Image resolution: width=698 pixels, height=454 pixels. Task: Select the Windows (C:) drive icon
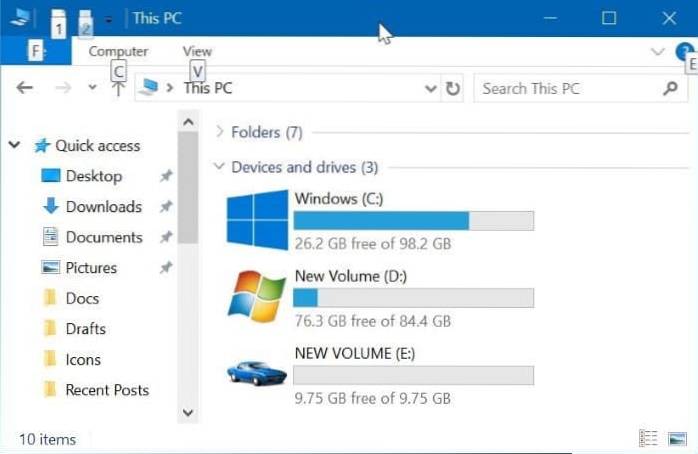[257, 220]
